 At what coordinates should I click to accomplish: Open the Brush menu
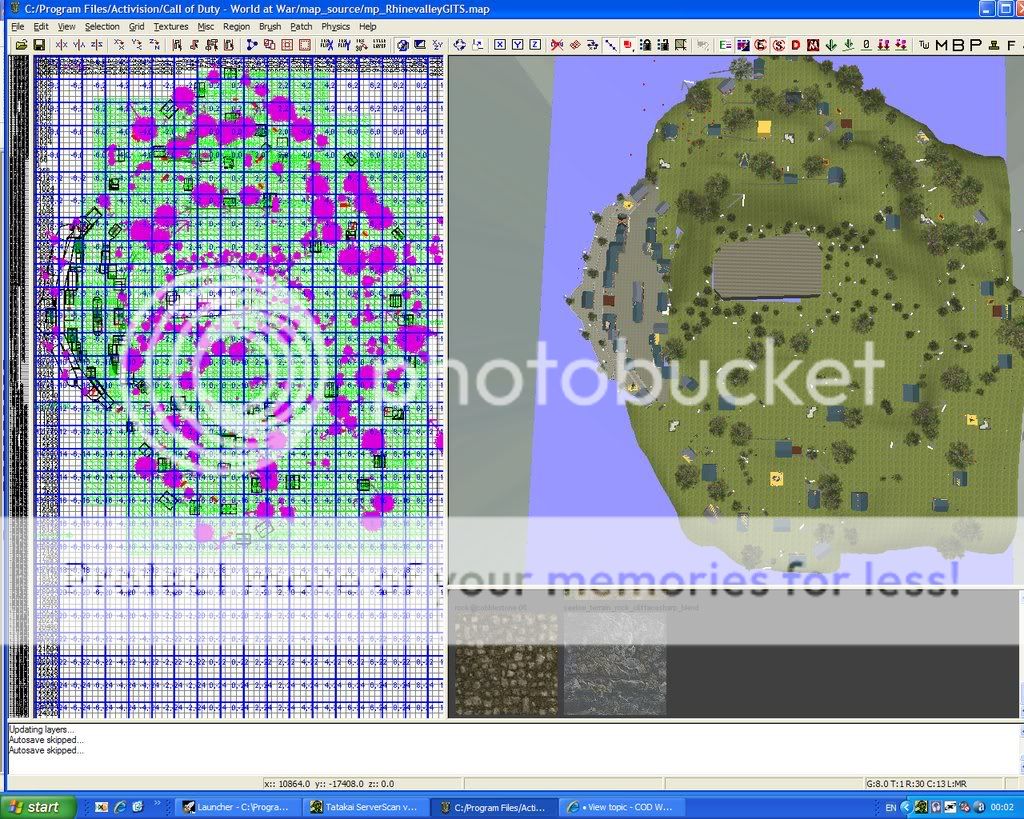[x=269, y=27]
